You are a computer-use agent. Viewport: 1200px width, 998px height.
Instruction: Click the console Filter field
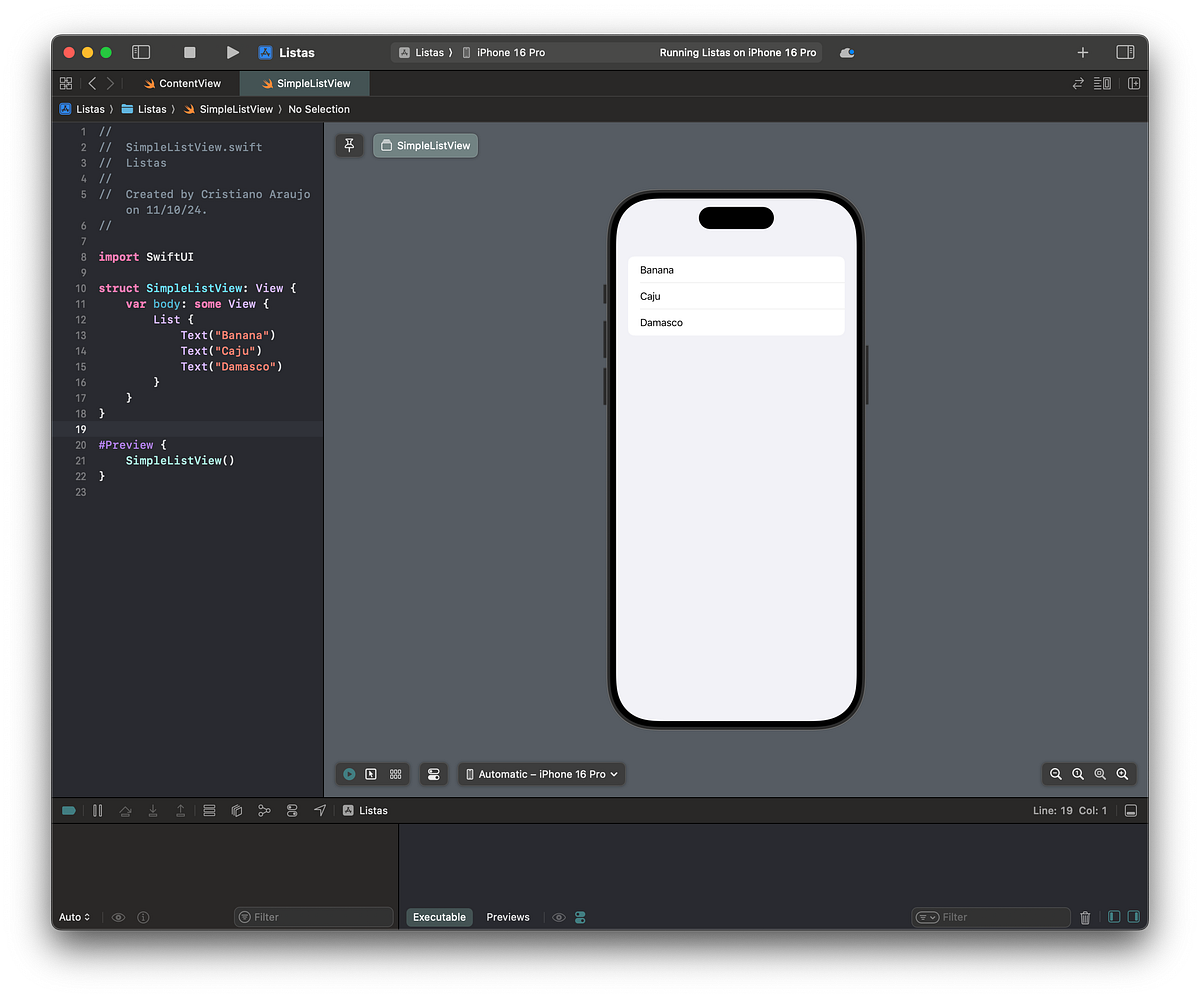pos(990,916)
